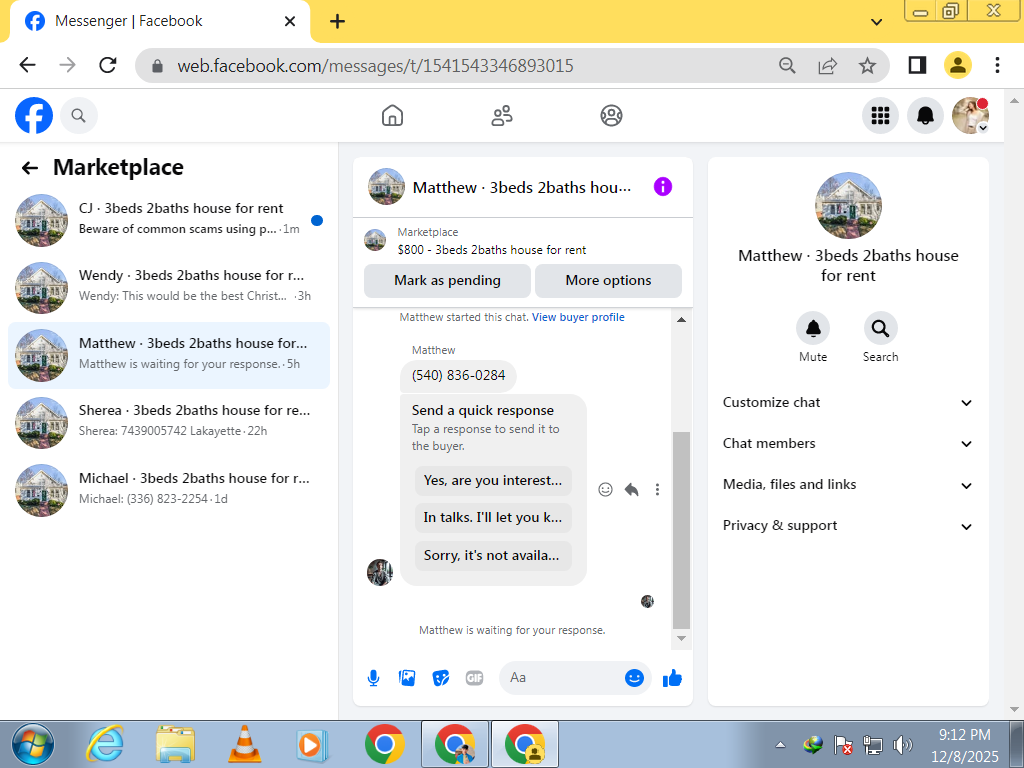
Task: Click chat scrollbar up arrow
Action: click(x=681, y=319)
